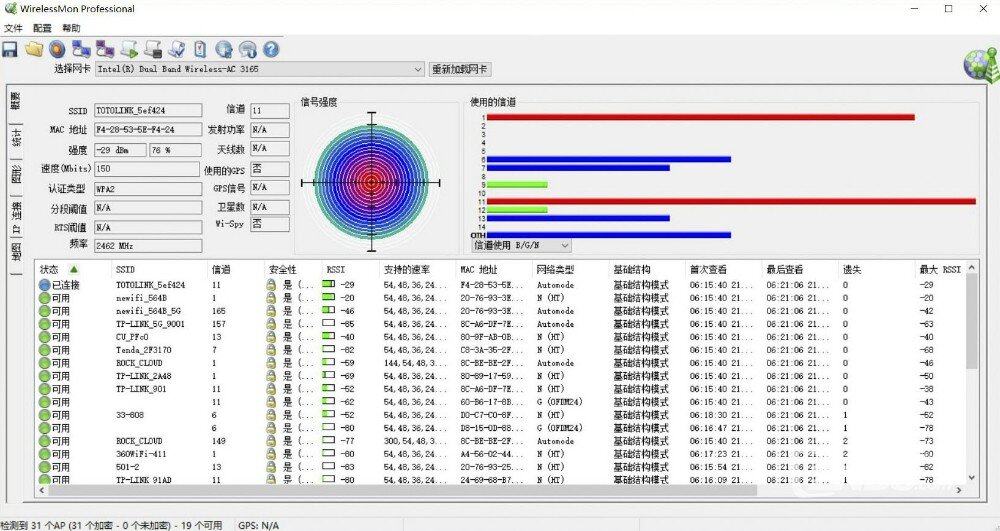The width and height of the screenshot is (1000, 531).
Task: Click the scroll with blue checkmark icon
Action: click(x=177, y=49)
